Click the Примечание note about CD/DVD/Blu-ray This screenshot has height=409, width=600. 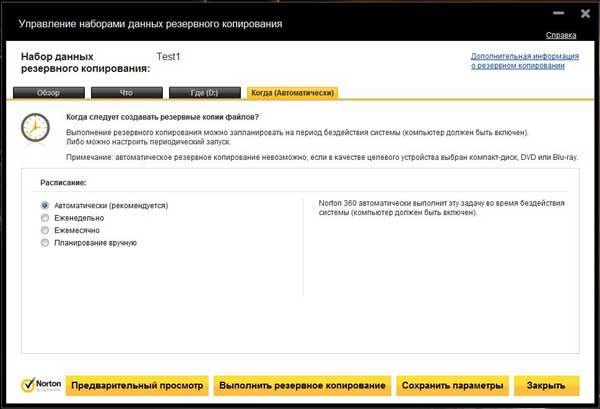(322, 157)
